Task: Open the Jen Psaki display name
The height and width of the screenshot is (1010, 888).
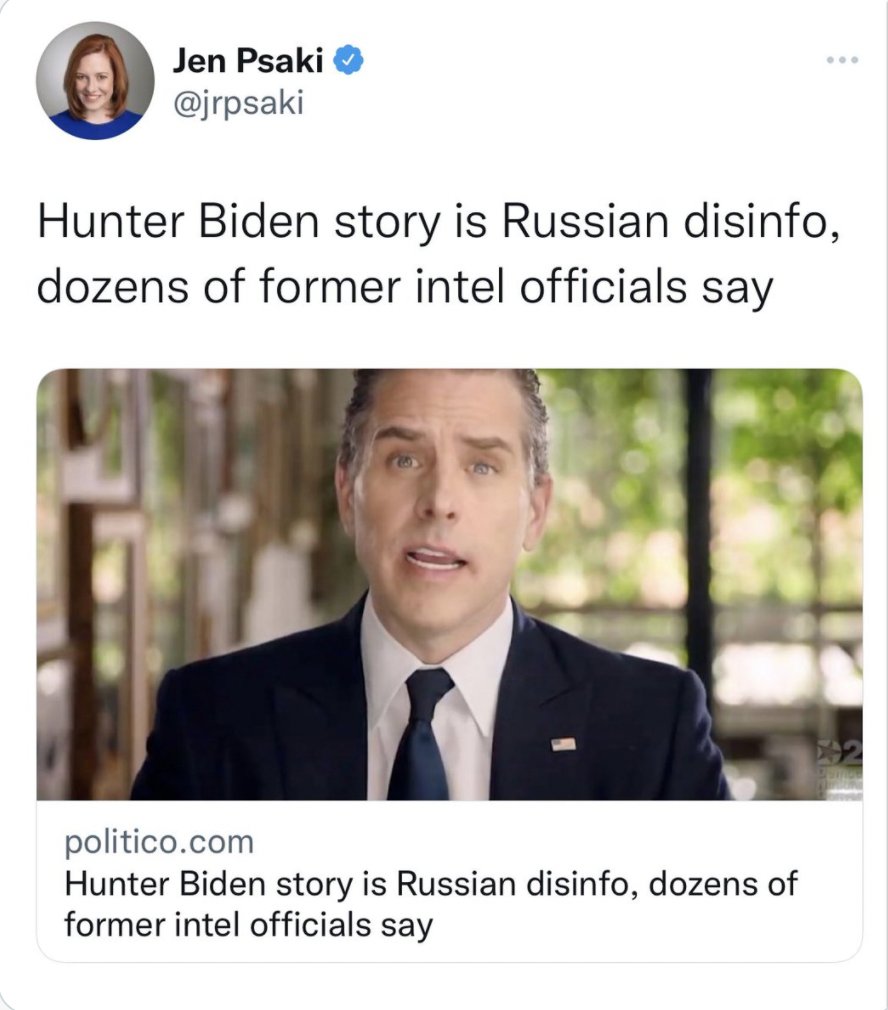Action: tap(248, 61)
